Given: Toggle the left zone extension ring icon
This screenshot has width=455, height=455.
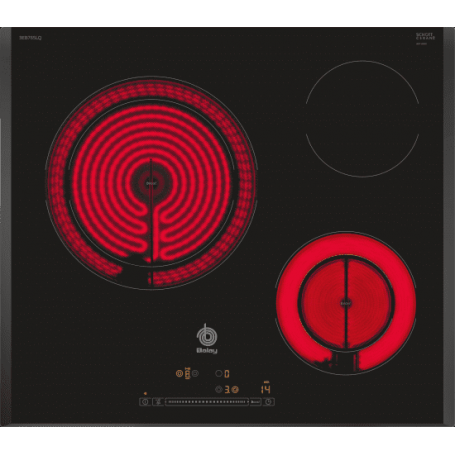Looking at the screenshot, I should [195, 374].
